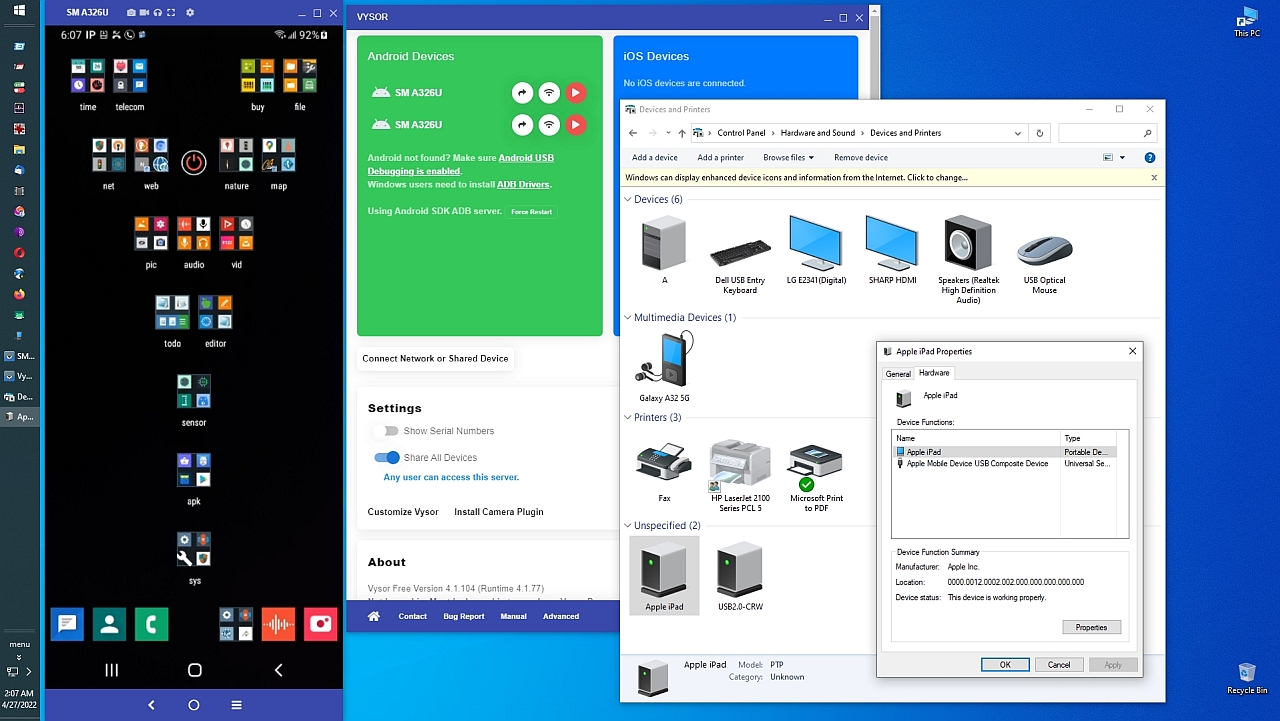Toggle Share All Devices switch
The height and width of the screenshot is (721, 1280).
click(387, 458)
